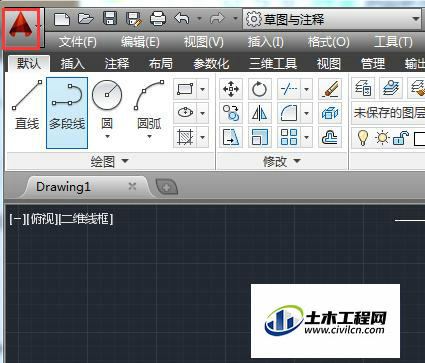
Task: Open the Layer Properties manager icon
Action: (x=363, y=88)
